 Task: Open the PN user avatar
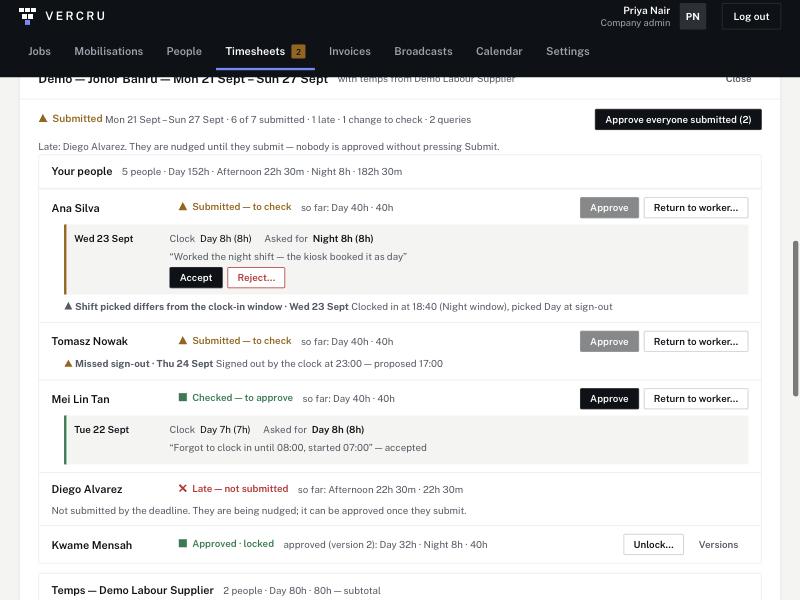click(692, 16)
